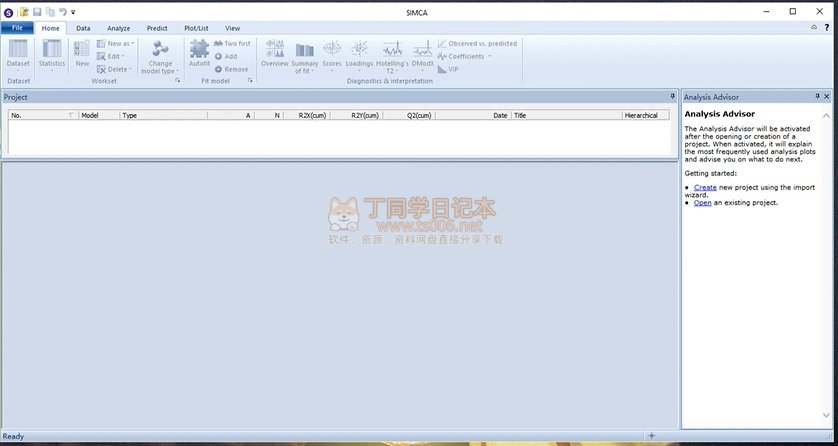
Task: Click the Overview plots icon
Action: pos(275,49)
